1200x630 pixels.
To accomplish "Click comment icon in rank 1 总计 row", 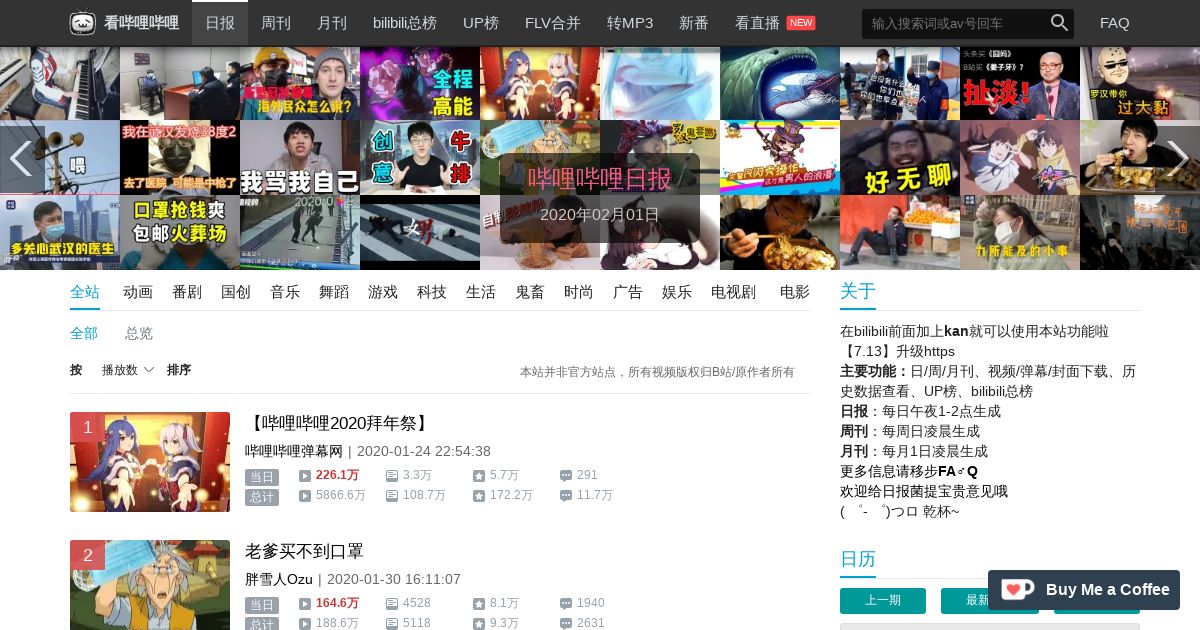I will pyautogui.click(x=566, y=496).
